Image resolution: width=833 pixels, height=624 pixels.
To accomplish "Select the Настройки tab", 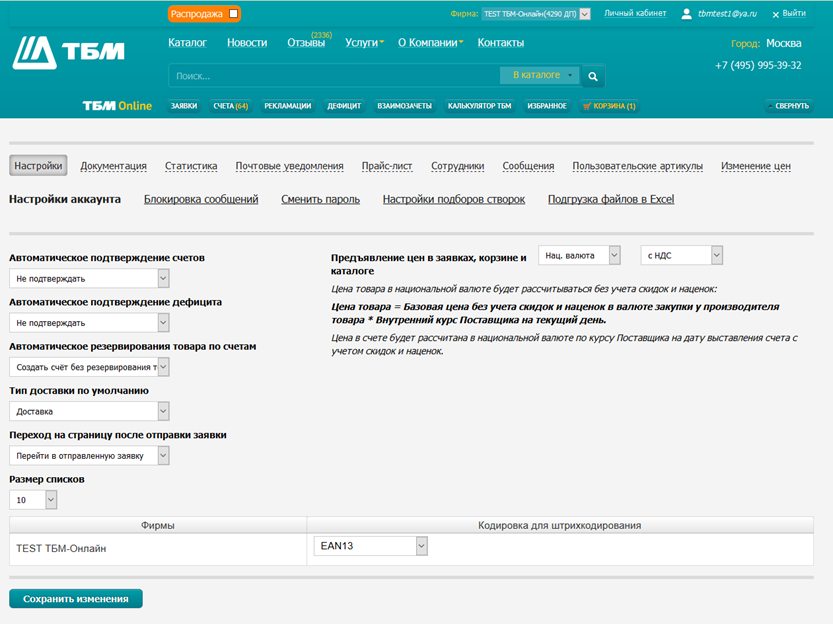I will (x=38, y=166).
